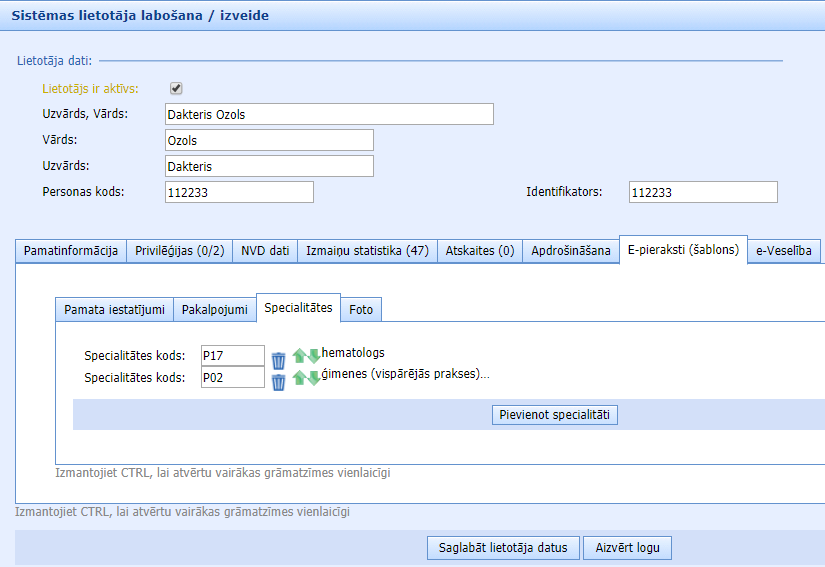Screen dimensions: 825x567
Task: Switch to Privilēģijas (0/2) tab
Action: (x=179, y=251)
